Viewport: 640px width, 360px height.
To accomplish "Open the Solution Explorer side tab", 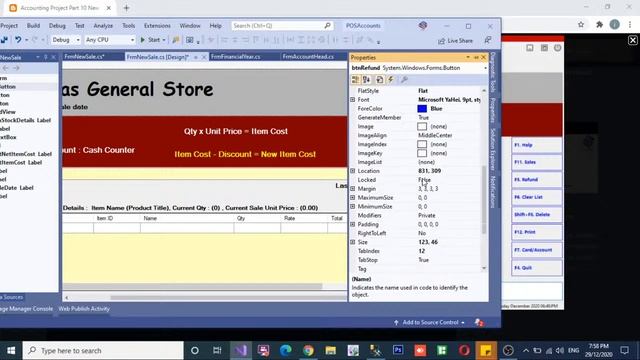I will click(493, 149).
